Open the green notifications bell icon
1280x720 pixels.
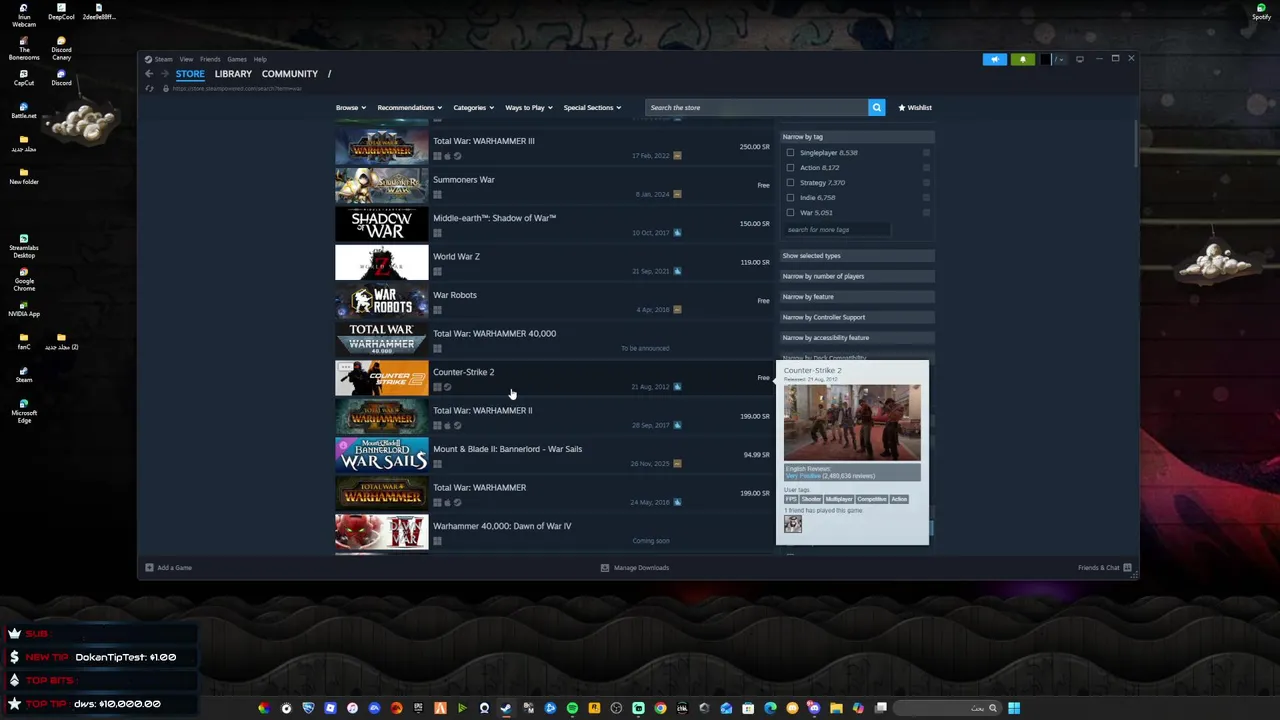point(1022,59)
